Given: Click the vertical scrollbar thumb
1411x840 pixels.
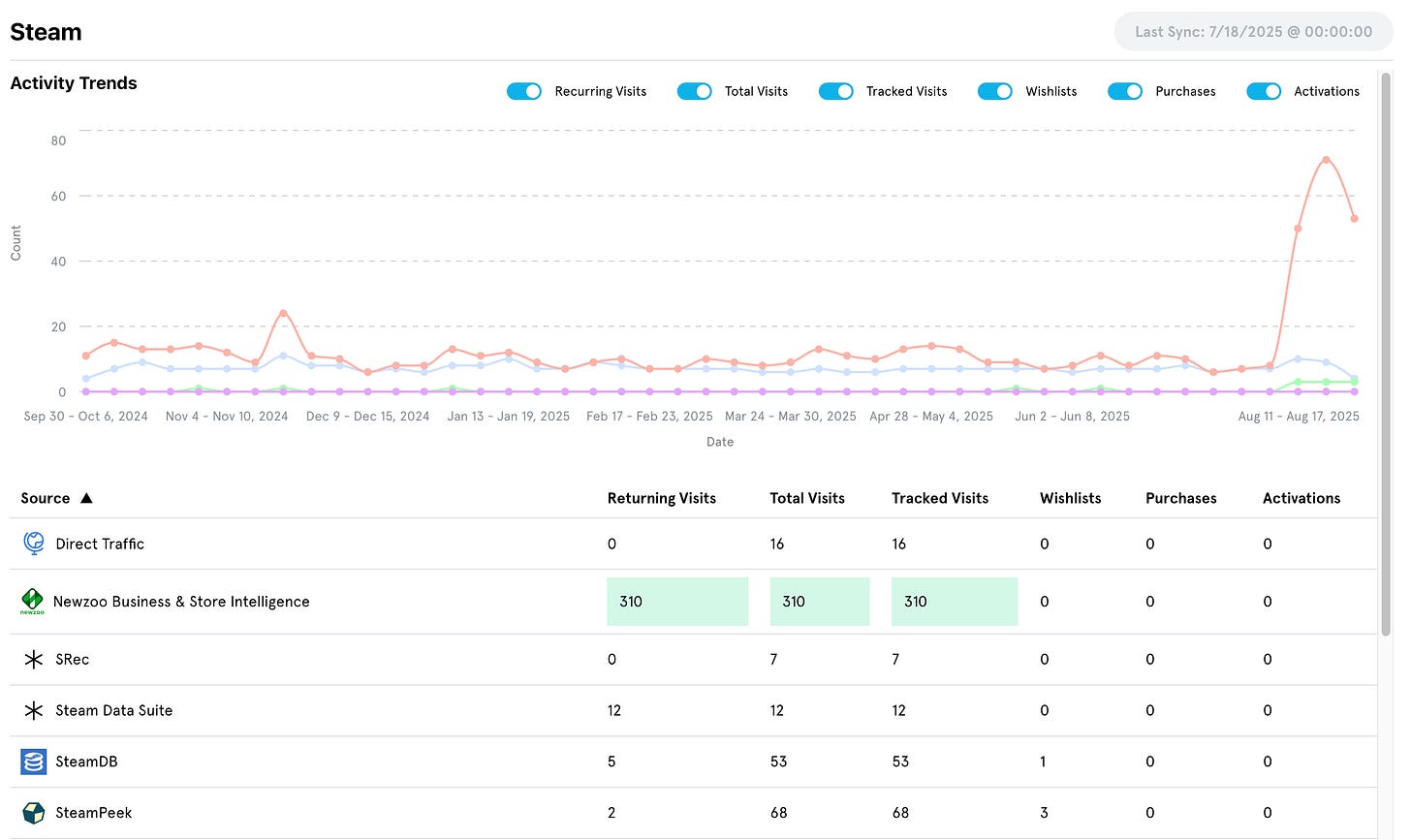Looking at the screenshot, I should tap(1386, 354).
